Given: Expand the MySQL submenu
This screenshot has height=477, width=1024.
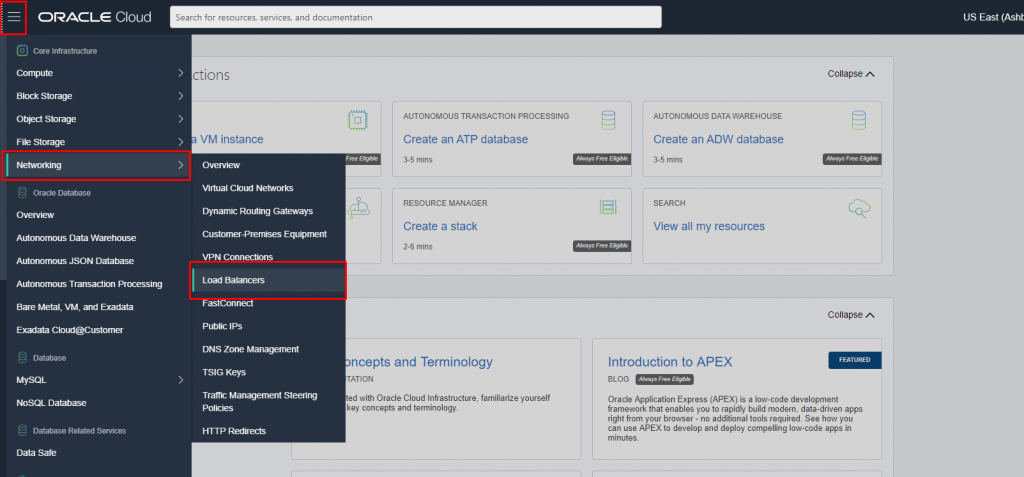Looking at the screenshot, I should pos(181,380).
